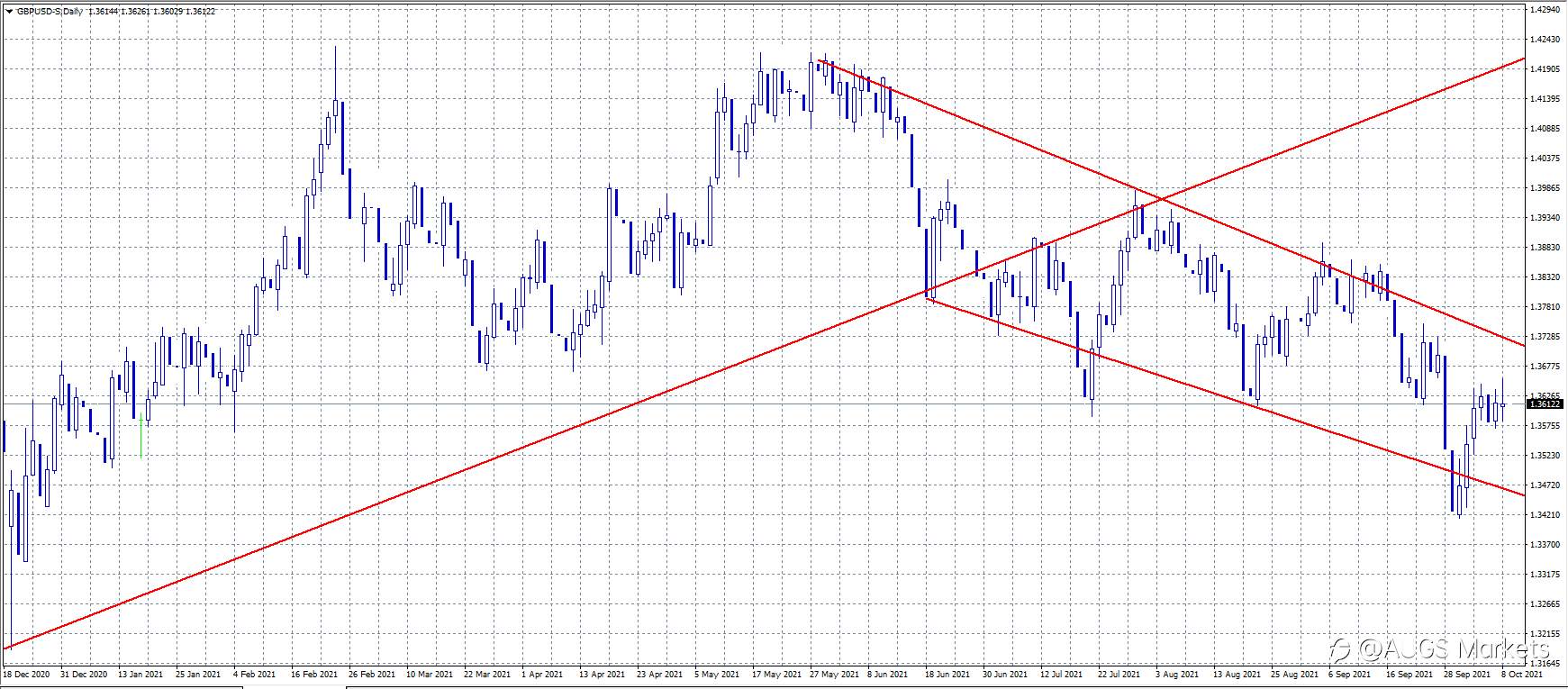Click the high price value 1.36261
1568x689 pixels.
(x=135, y=12)
